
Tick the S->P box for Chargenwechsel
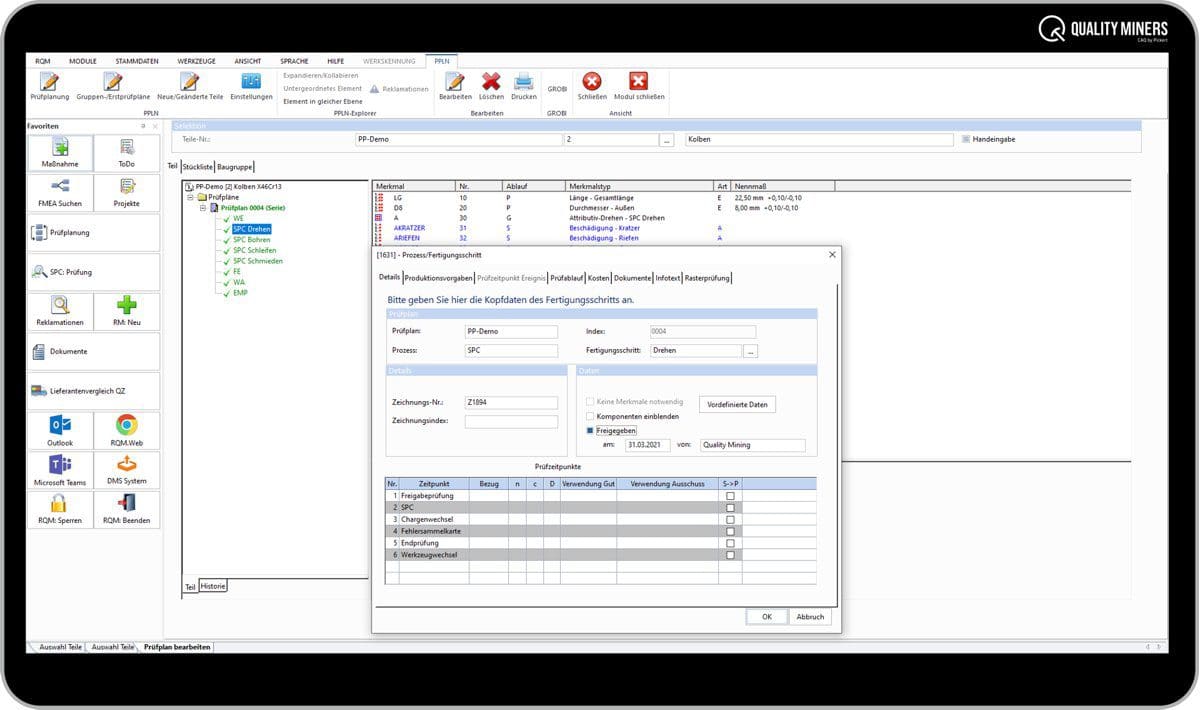click(730, 519)
